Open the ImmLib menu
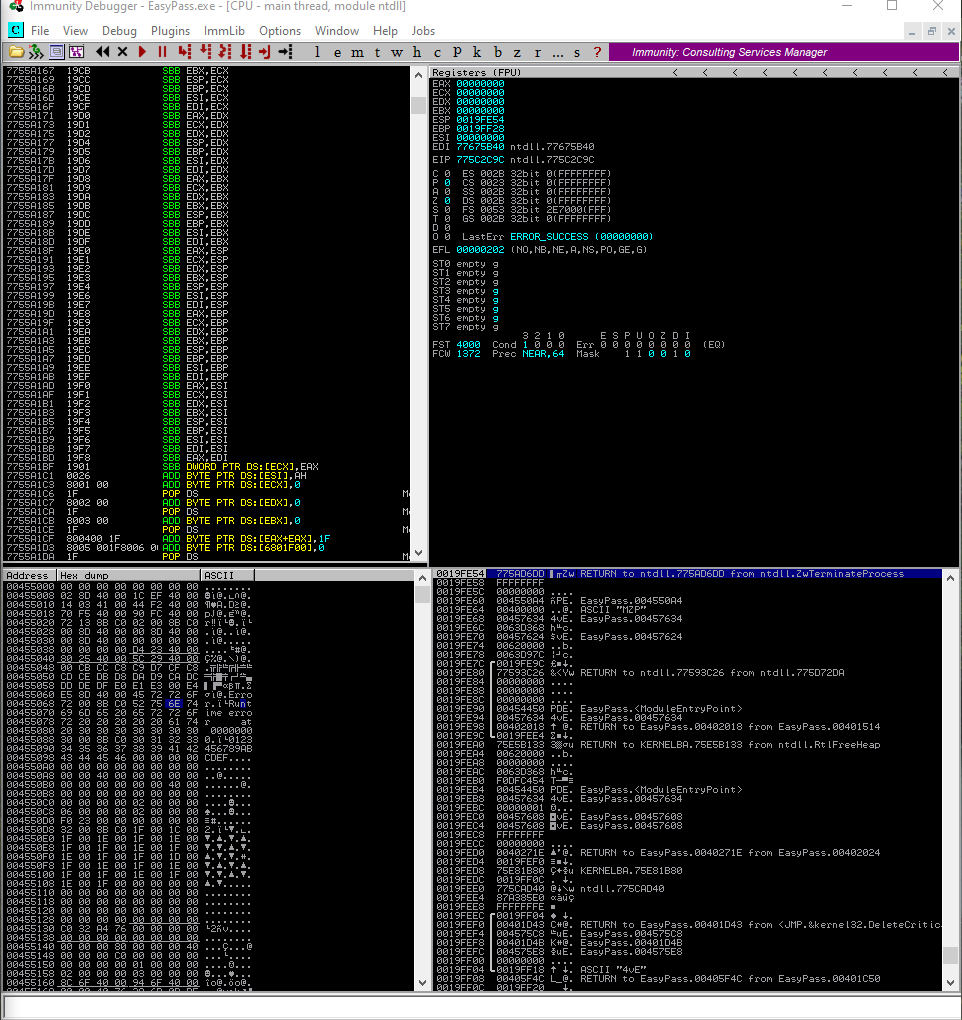This screenshot has width=962, height=1020. coord(224,31)
